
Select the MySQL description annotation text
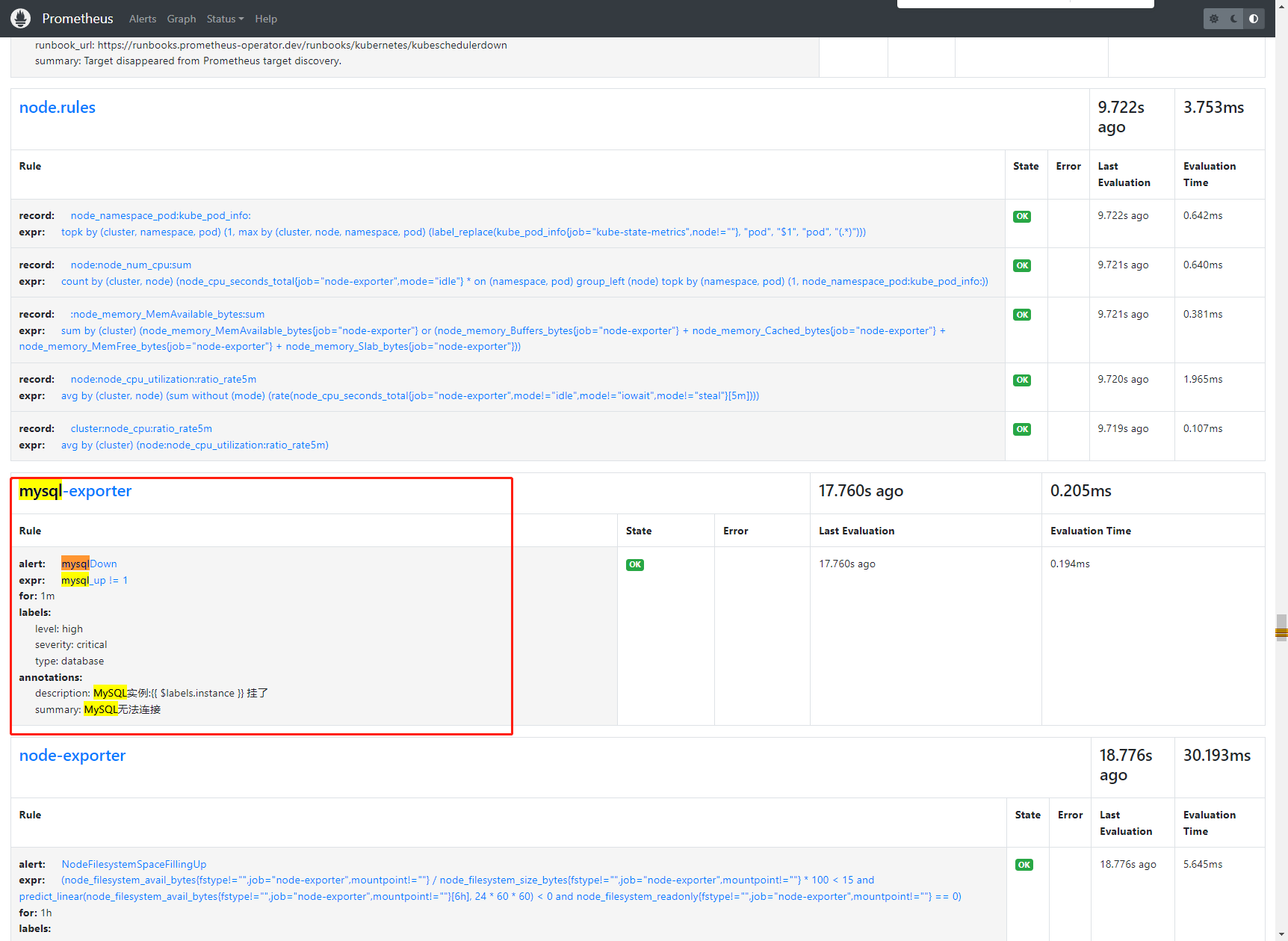point(152,694)
